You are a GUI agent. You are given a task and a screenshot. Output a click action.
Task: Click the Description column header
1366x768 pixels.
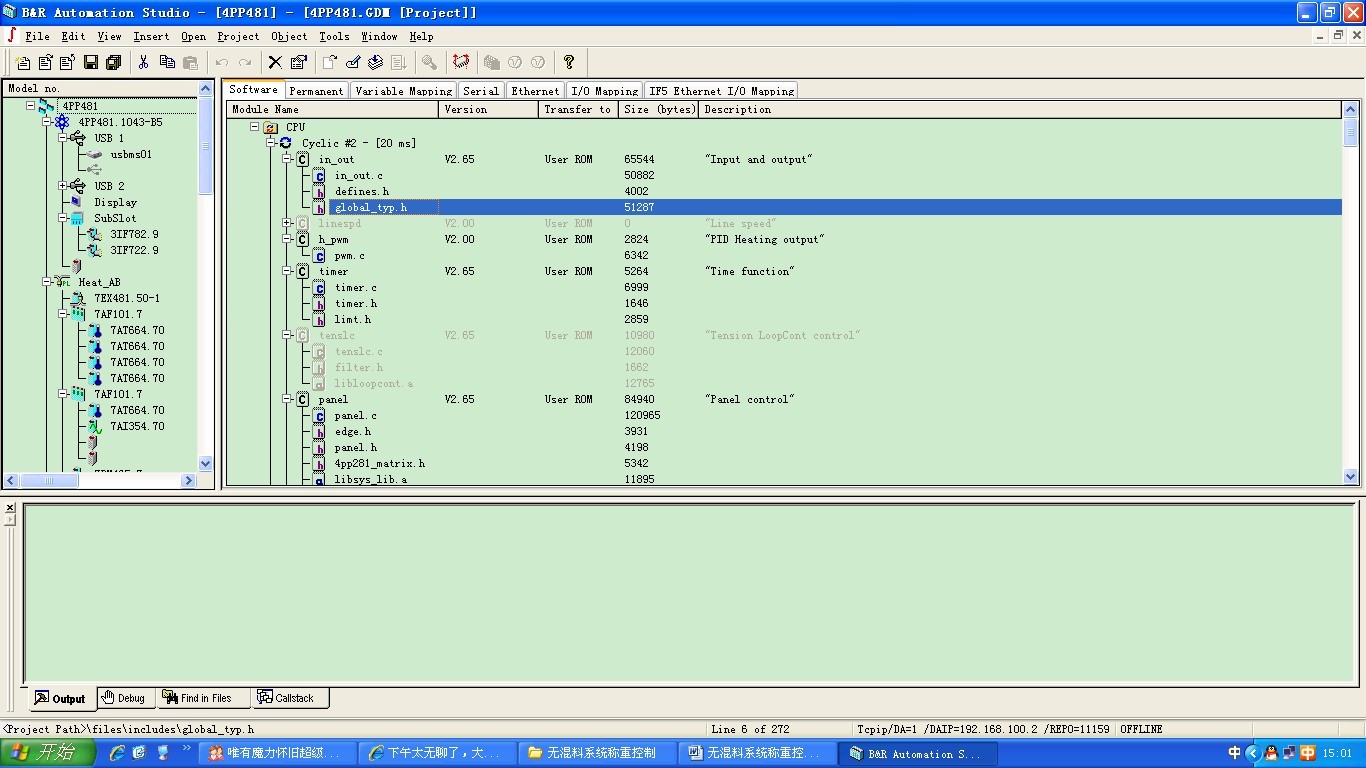tap(1018, 110)
